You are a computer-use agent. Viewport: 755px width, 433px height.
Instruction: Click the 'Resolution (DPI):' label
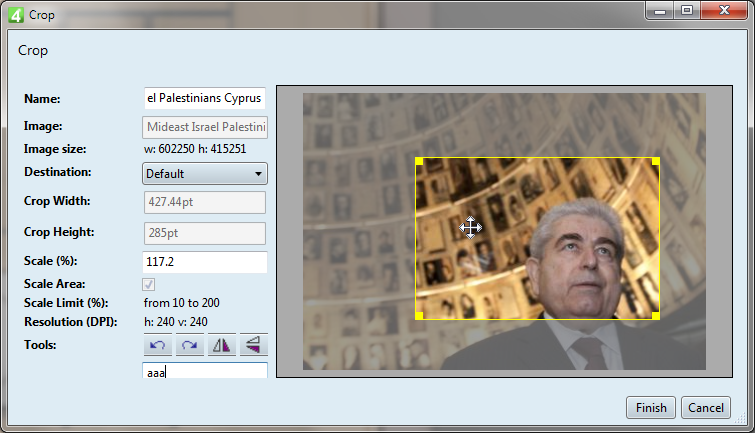click(71, 322)
